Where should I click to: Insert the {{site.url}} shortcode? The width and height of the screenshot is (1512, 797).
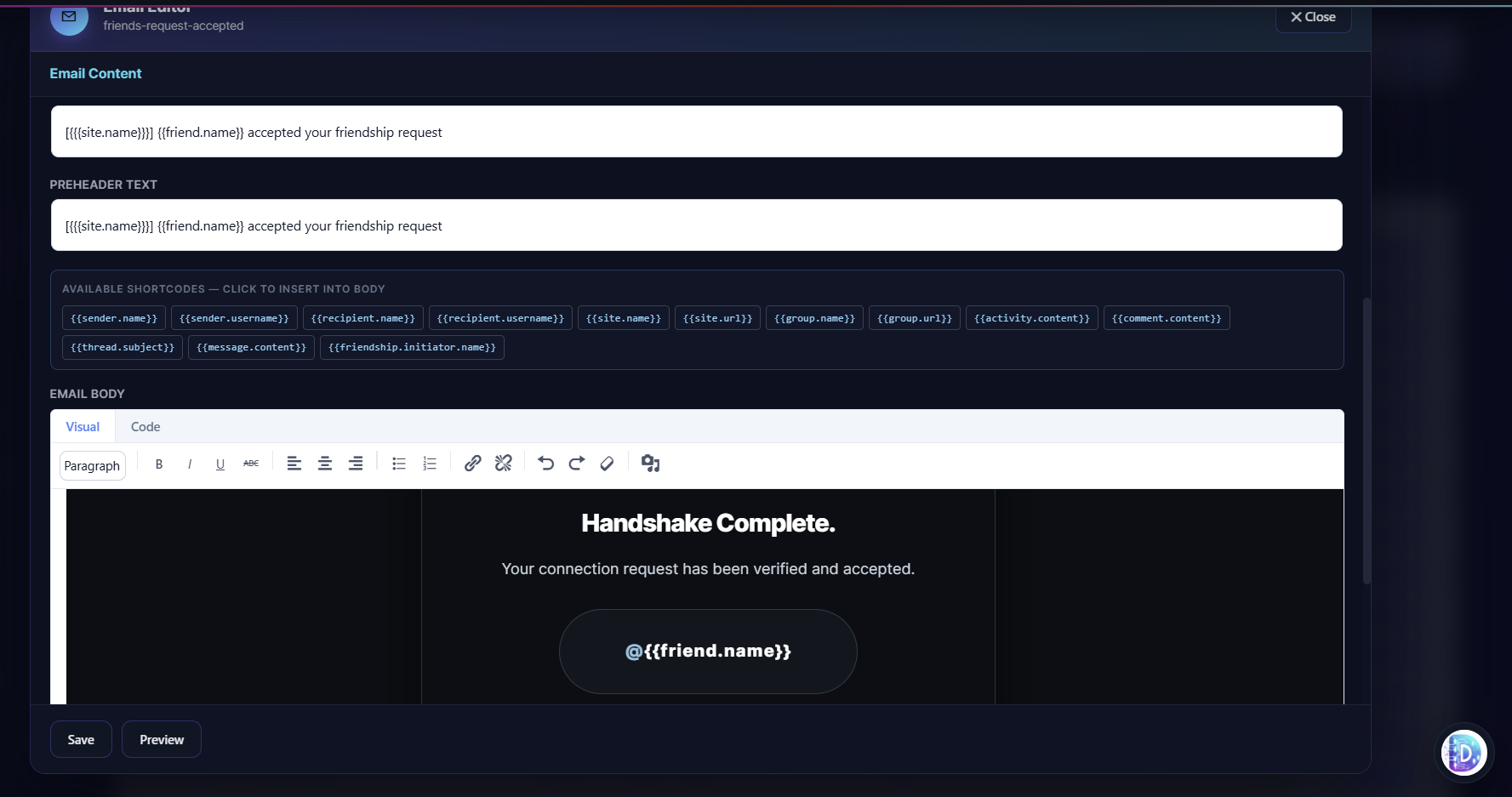click(717, 318)
